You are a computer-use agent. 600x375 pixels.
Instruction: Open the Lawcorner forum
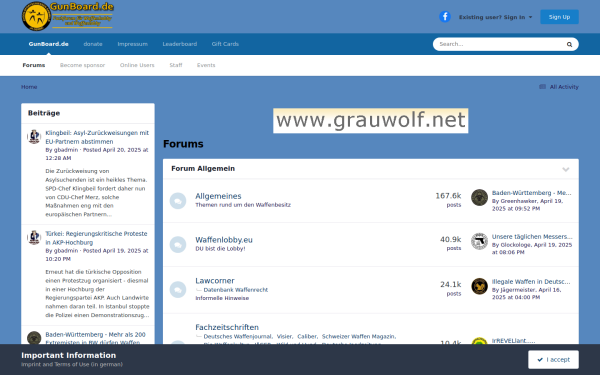click(x=215, y=280)
